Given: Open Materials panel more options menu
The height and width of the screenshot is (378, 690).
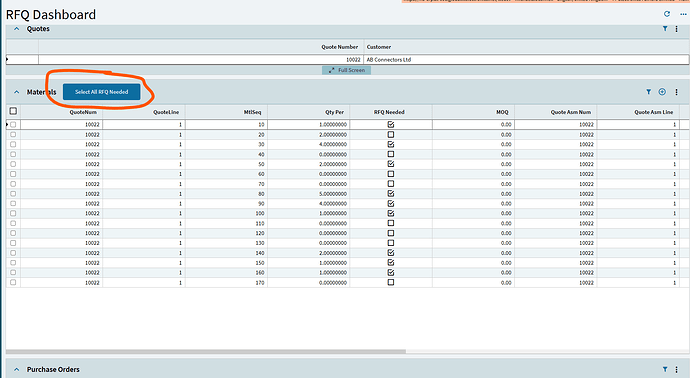Looking at the screenshot, I should pyautogui.click(x=676, y=92).
